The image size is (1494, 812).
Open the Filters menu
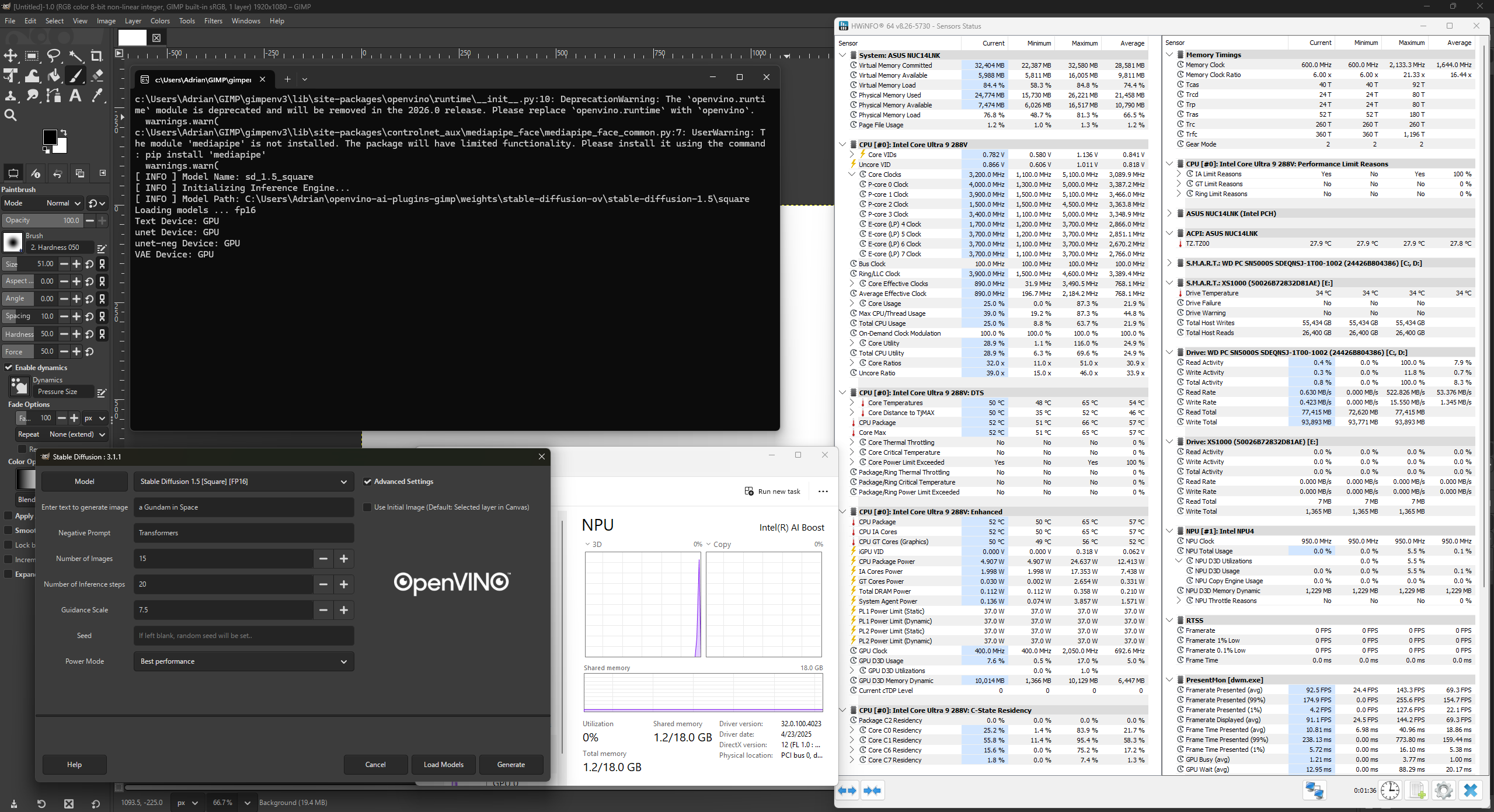pyautogui.click(x=213, y=21)
